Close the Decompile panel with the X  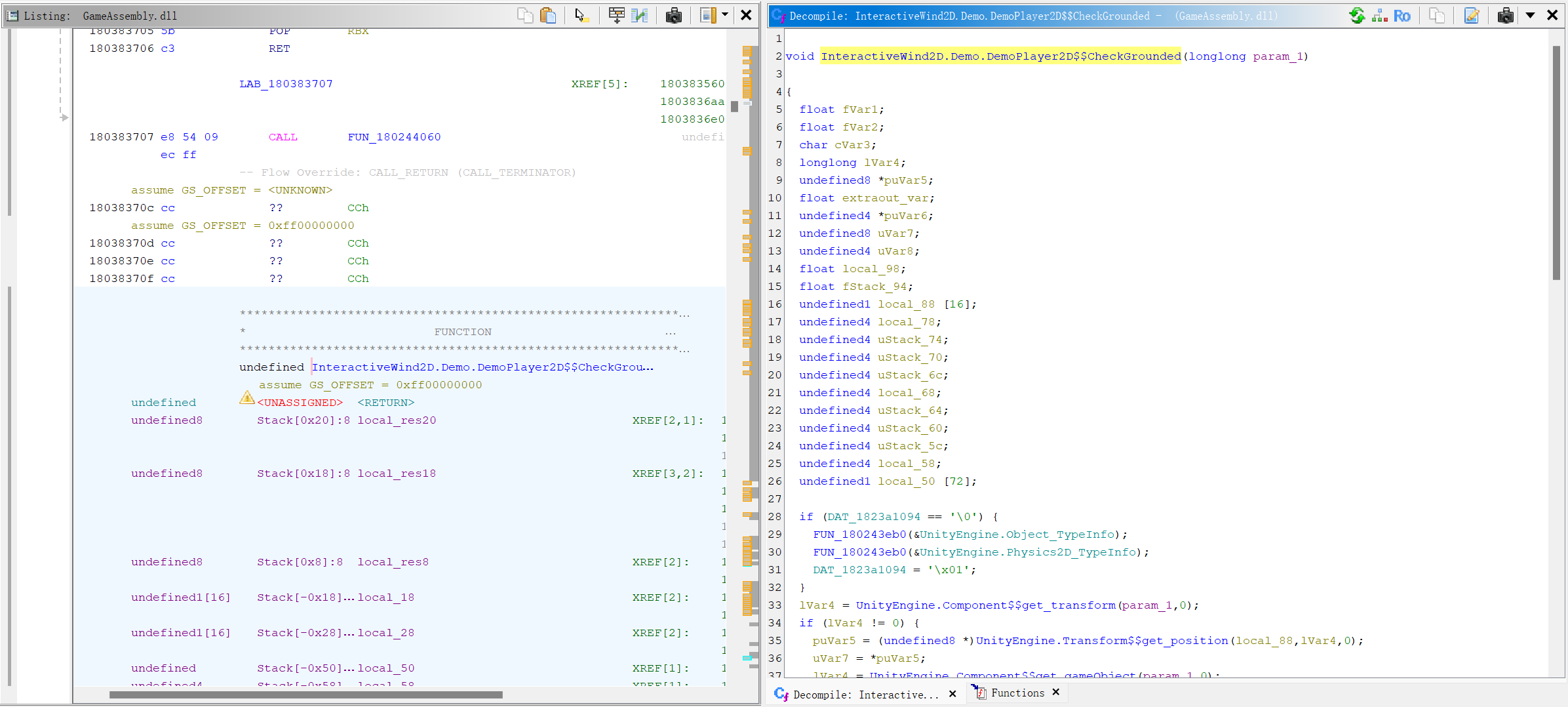pos(1552,15)
